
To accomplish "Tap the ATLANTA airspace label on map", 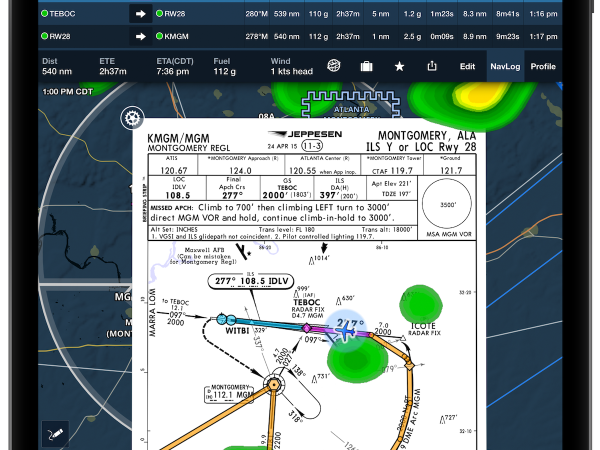I will coord(352,109).
